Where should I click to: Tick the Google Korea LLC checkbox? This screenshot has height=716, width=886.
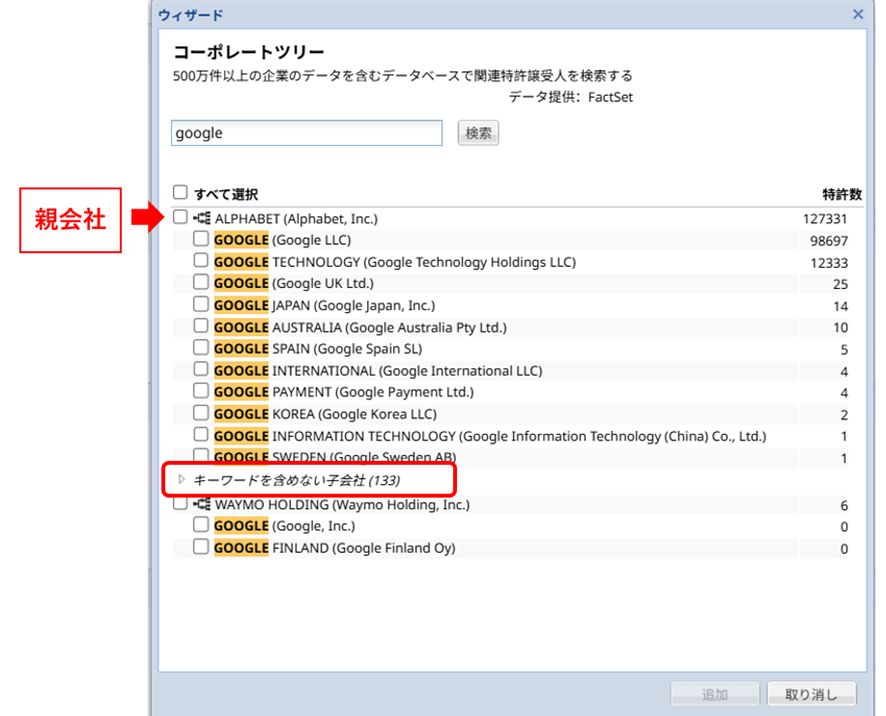pyautogui.click(x=201, y=413)
